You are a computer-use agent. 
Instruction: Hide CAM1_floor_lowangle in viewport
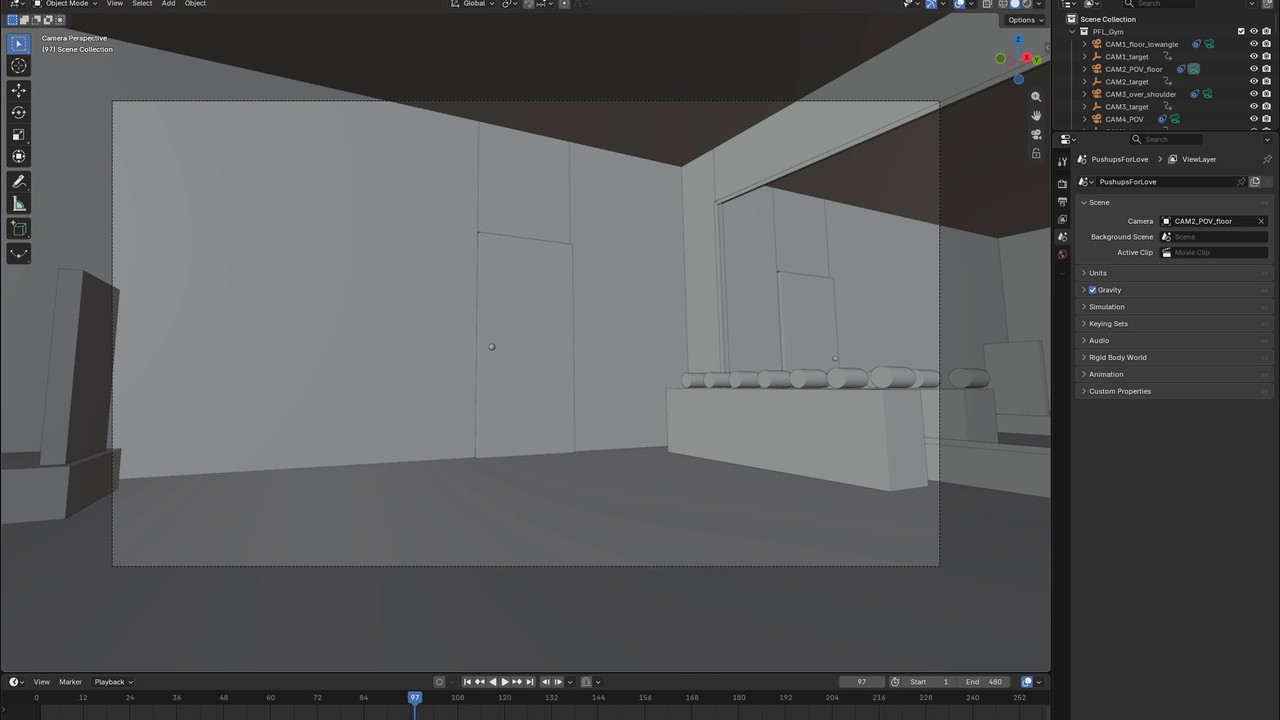1254,44
